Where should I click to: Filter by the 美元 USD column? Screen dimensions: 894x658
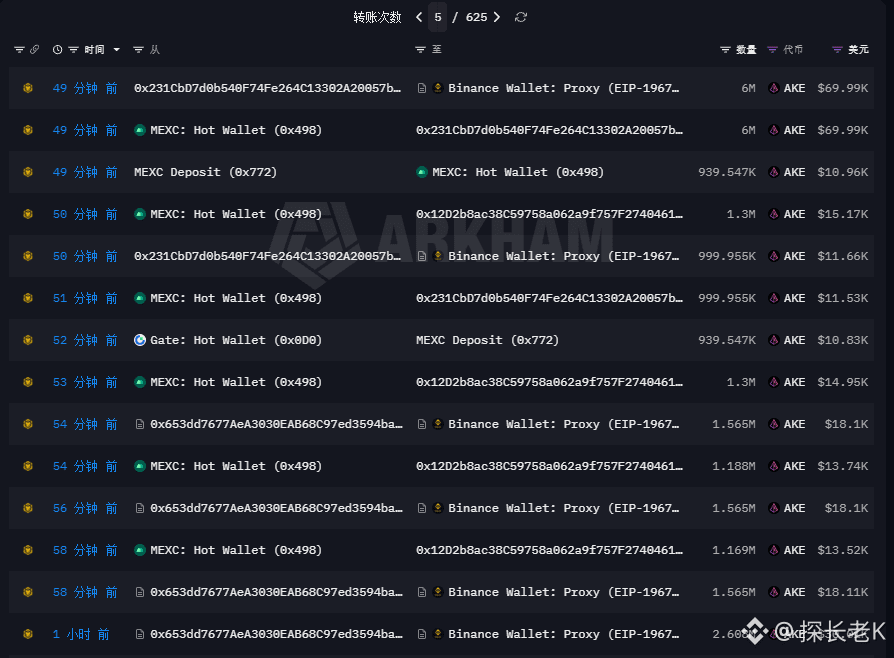[837, 50]
